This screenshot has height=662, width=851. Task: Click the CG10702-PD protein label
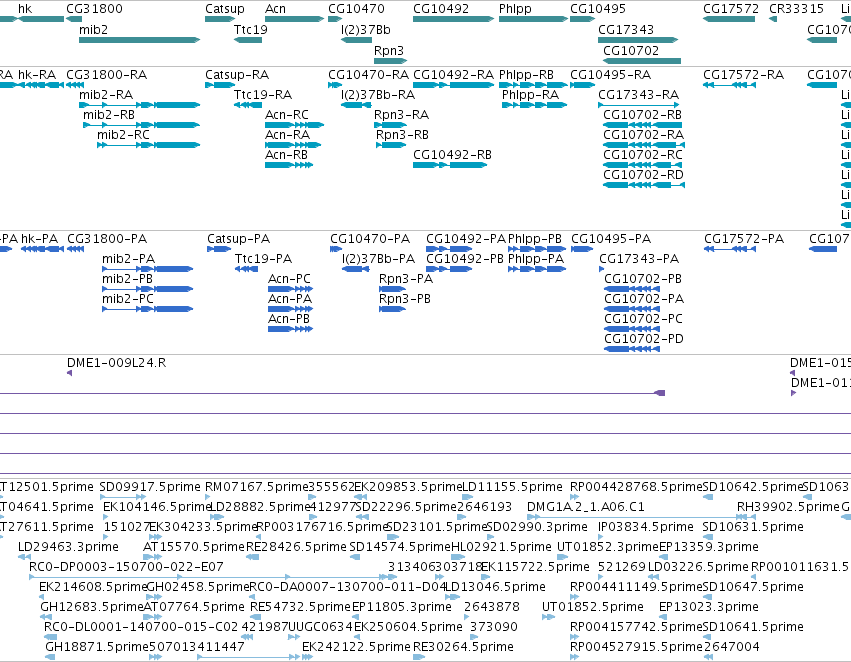[x=644, y=339]
